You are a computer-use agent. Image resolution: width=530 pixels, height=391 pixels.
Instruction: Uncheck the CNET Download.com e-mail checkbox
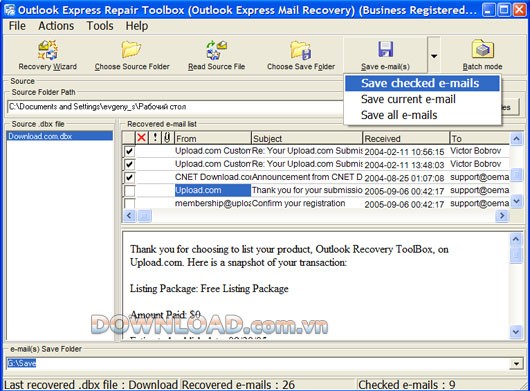point(129,177)
